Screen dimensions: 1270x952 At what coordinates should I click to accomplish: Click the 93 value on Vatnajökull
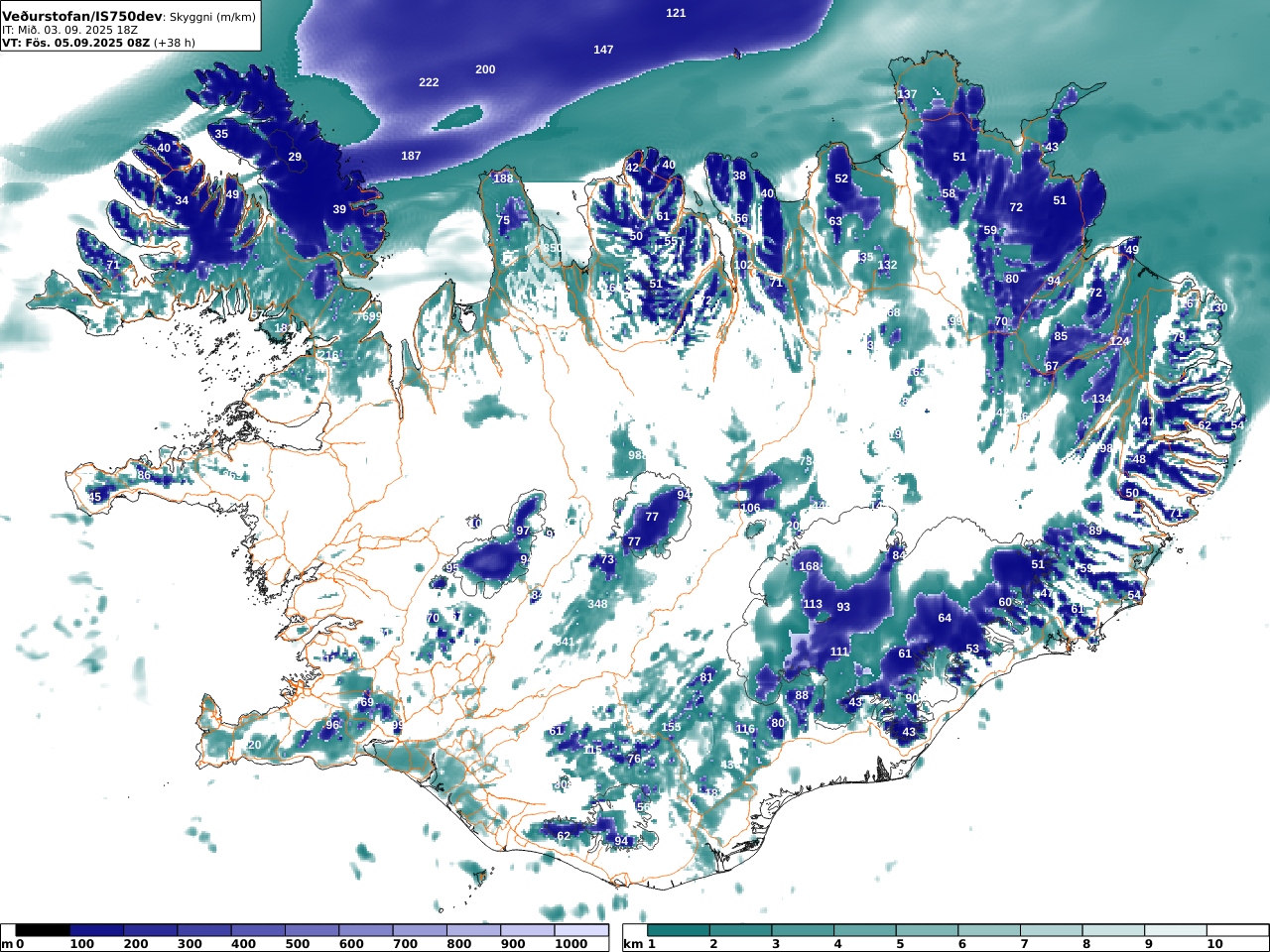(843, 607)
